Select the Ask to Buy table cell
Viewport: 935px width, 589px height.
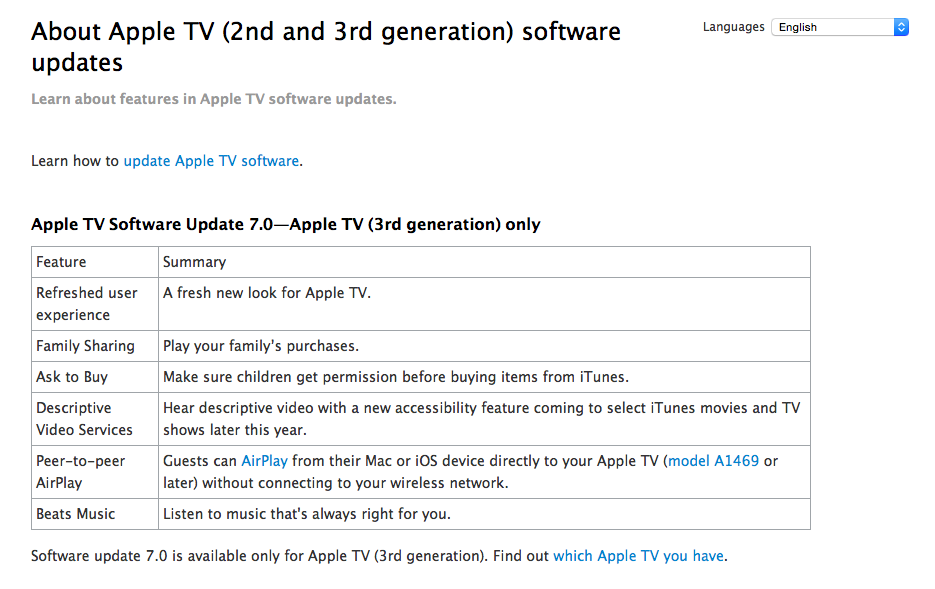tap(95, 377)
